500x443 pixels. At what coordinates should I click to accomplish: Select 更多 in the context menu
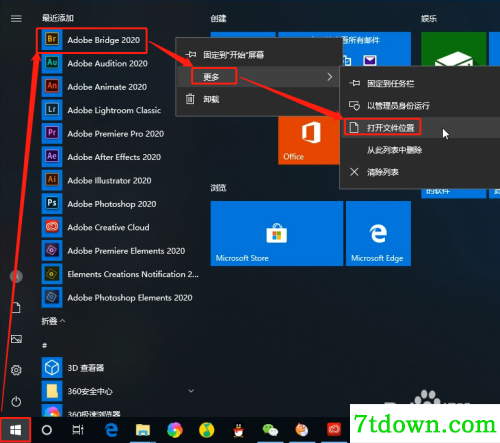[x=259, y=77]
